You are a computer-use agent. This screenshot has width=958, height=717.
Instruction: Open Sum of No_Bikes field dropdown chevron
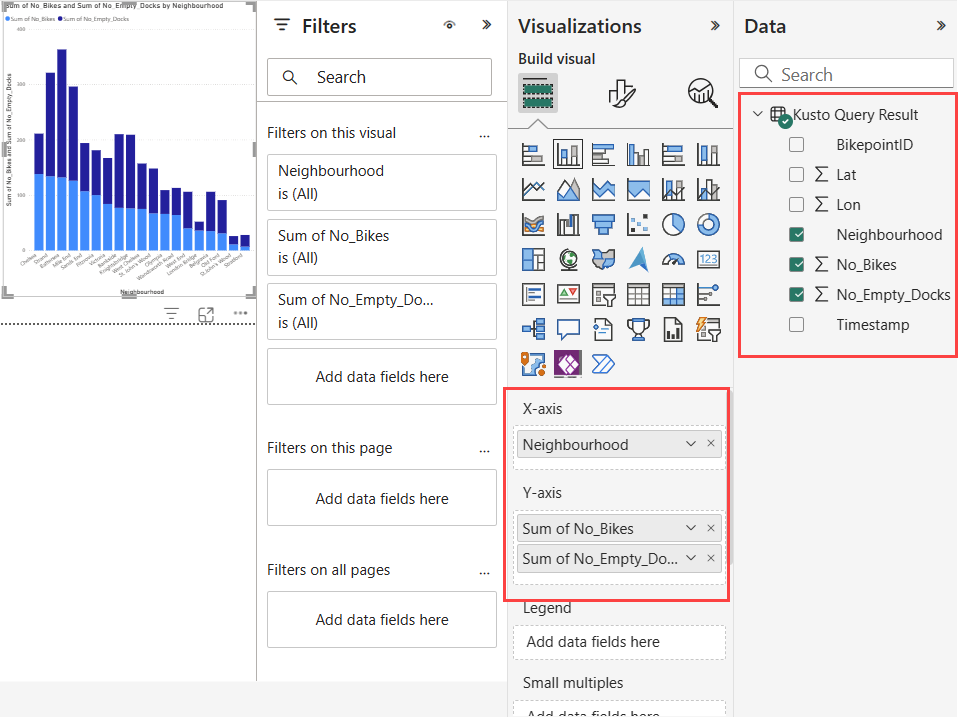pyautogui.click(x=690, y=528)
